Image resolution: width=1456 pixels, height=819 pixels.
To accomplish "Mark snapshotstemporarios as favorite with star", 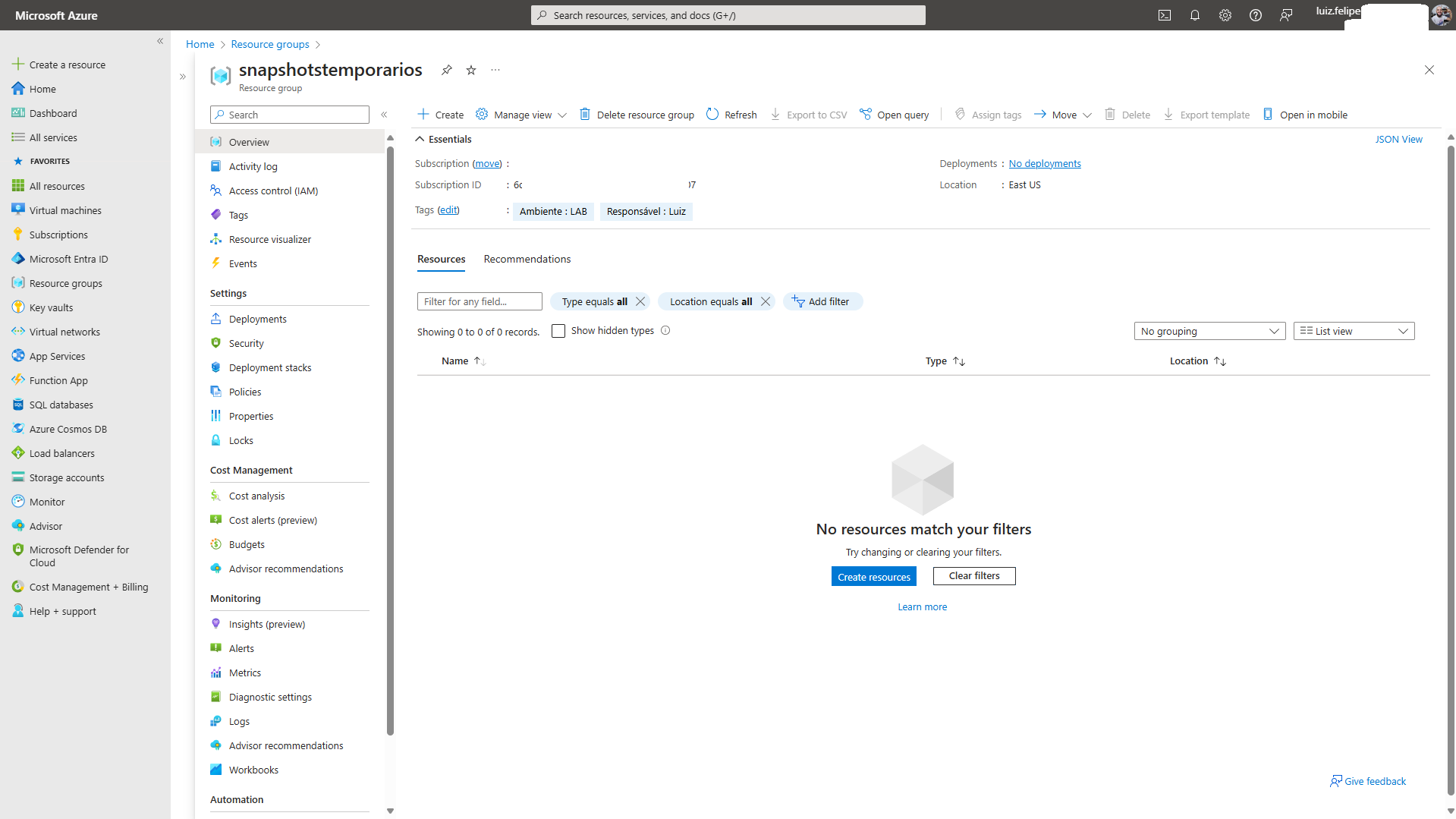I will [471, 70].
